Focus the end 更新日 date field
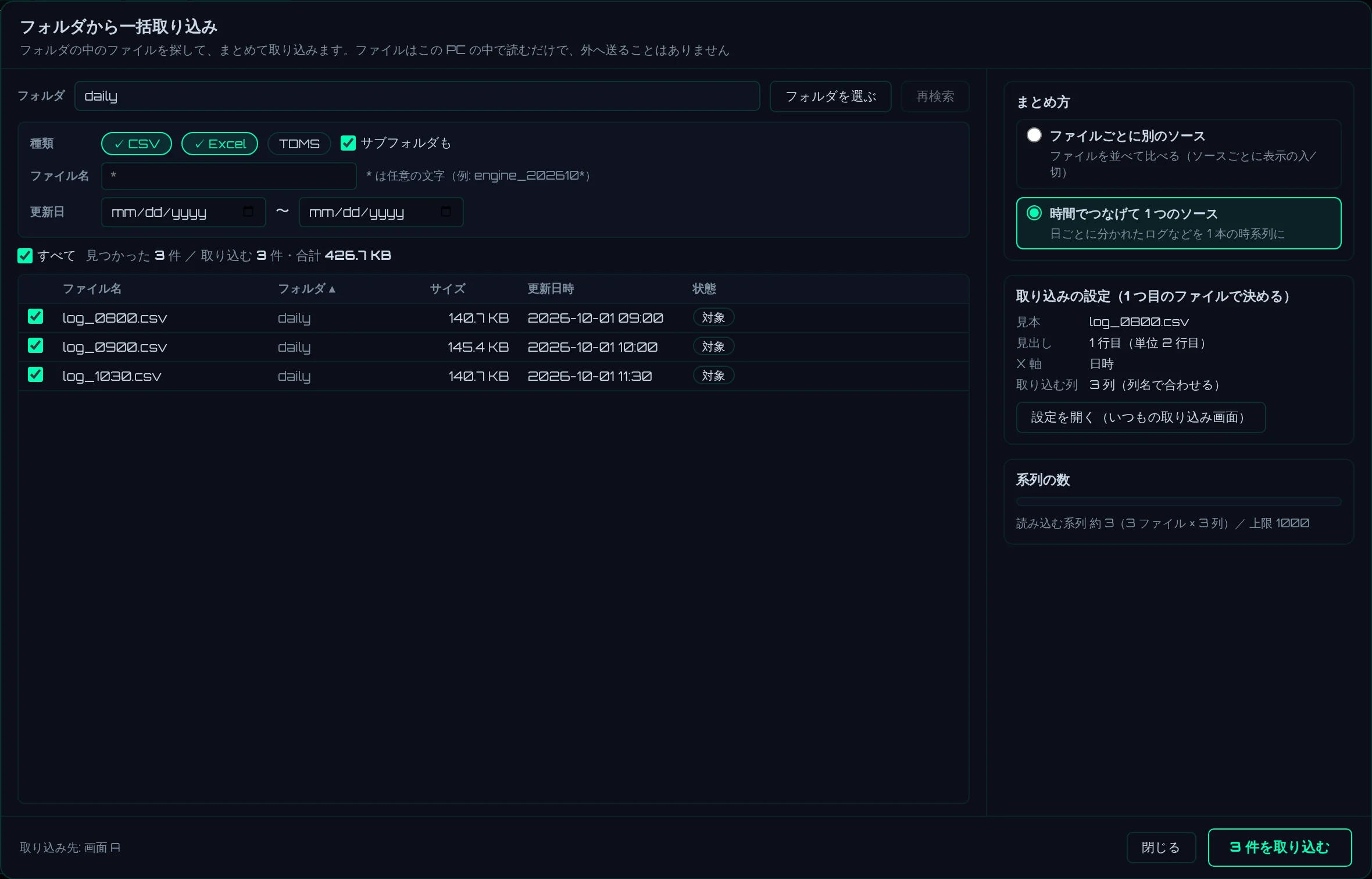Viewport: 1372px width, 879px height. click(381, 212)
